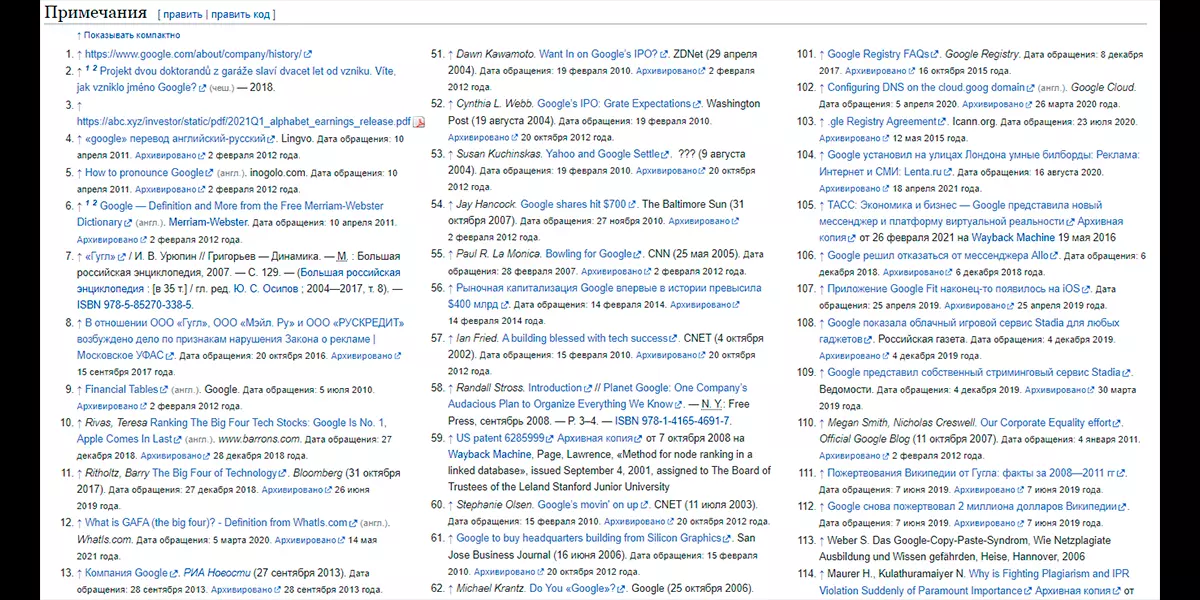This screenshot has height=600, width=1200.
Task: Open 'Рыночная капитализация Google впервые' link
Action: coord(604,296)
